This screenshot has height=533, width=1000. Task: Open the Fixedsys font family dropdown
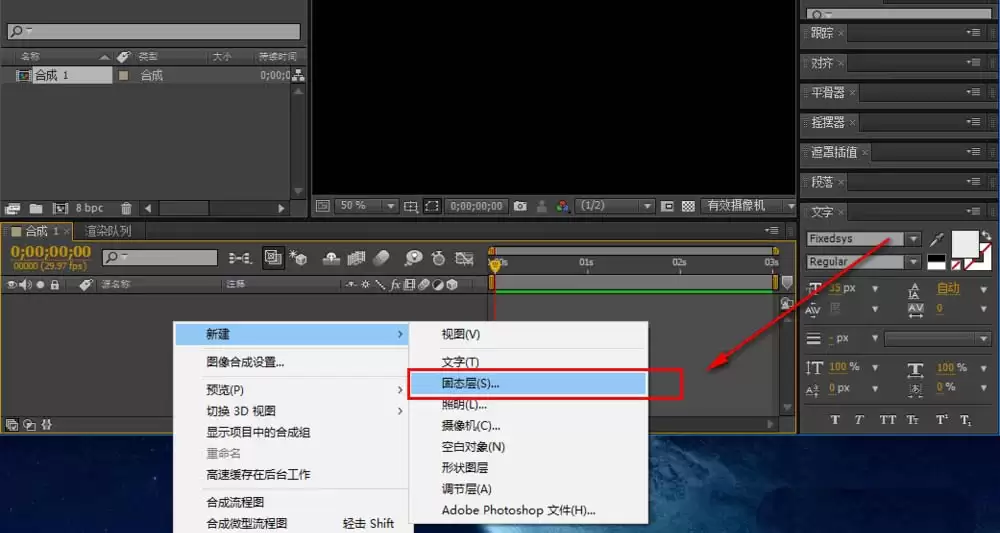point(914,239)
